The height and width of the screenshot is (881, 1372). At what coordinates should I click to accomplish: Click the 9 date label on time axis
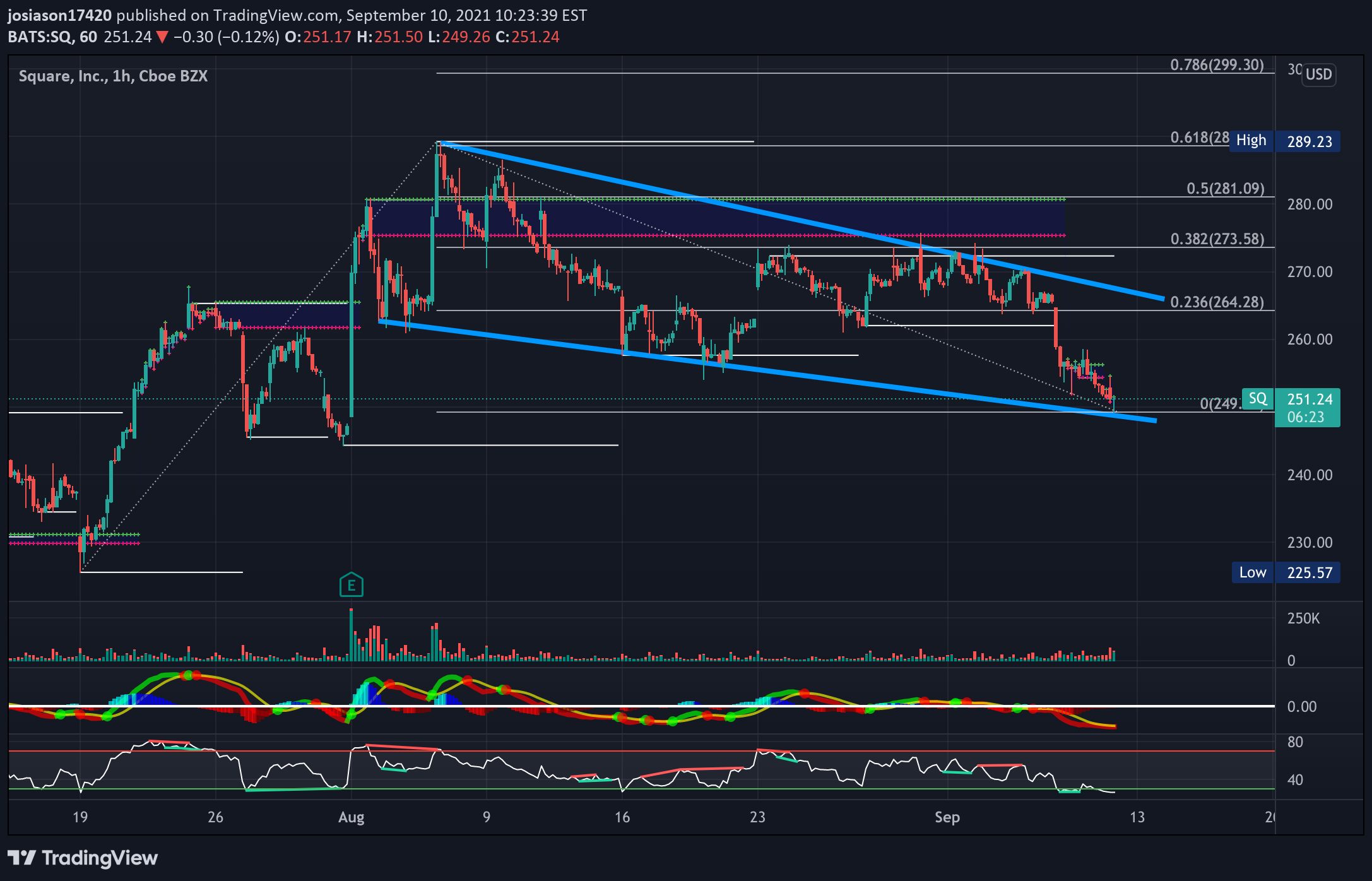pos(487,817)
